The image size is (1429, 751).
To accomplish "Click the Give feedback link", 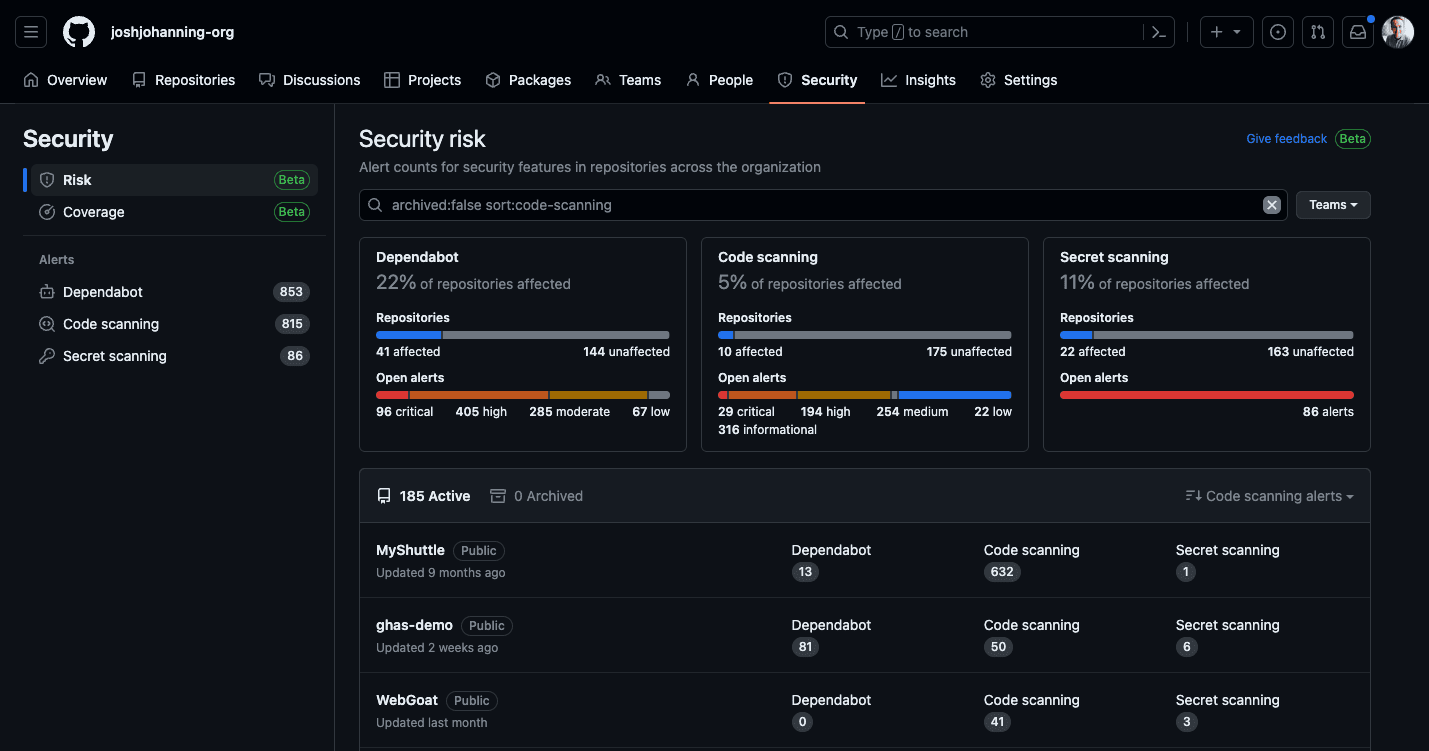I will 1286,139.
